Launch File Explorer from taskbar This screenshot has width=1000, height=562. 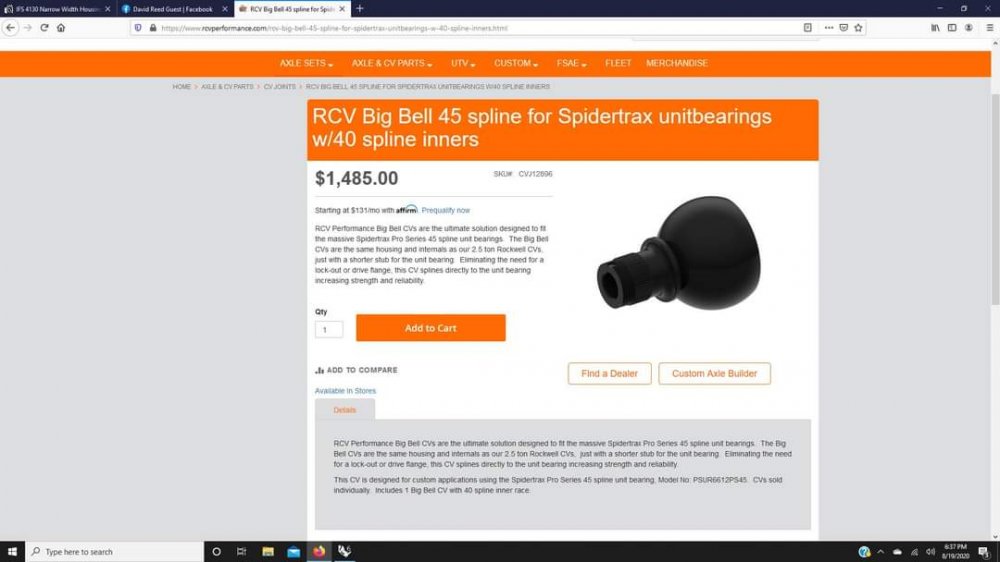(268, 551)
